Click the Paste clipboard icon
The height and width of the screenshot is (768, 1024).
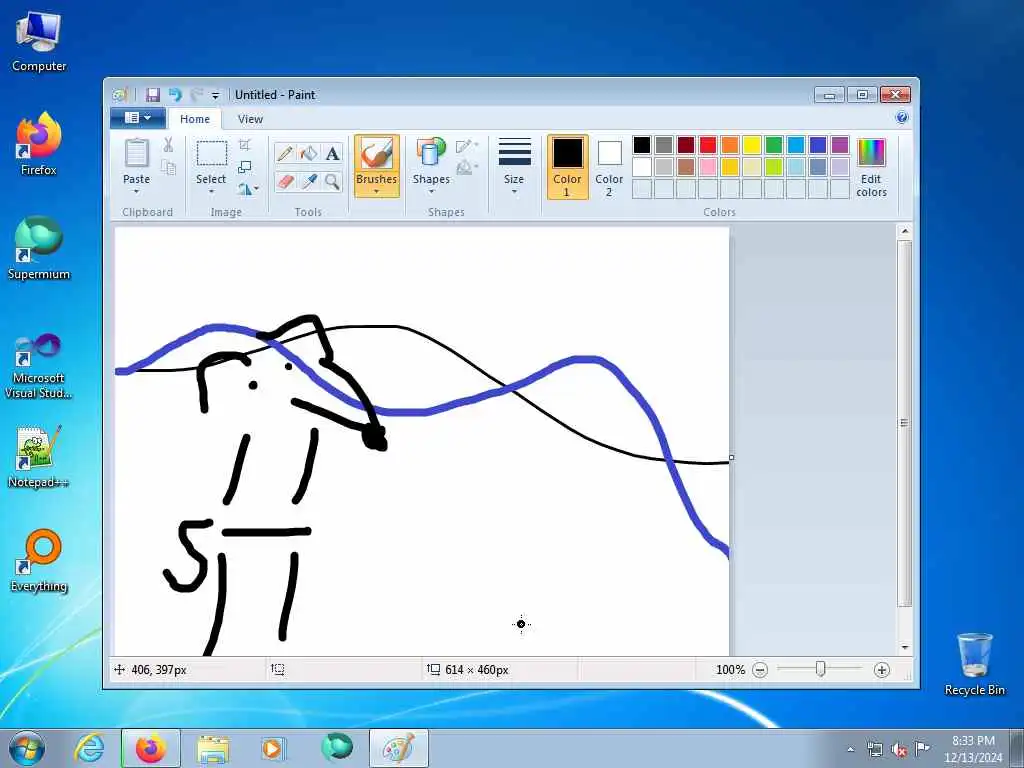(136, 153)
